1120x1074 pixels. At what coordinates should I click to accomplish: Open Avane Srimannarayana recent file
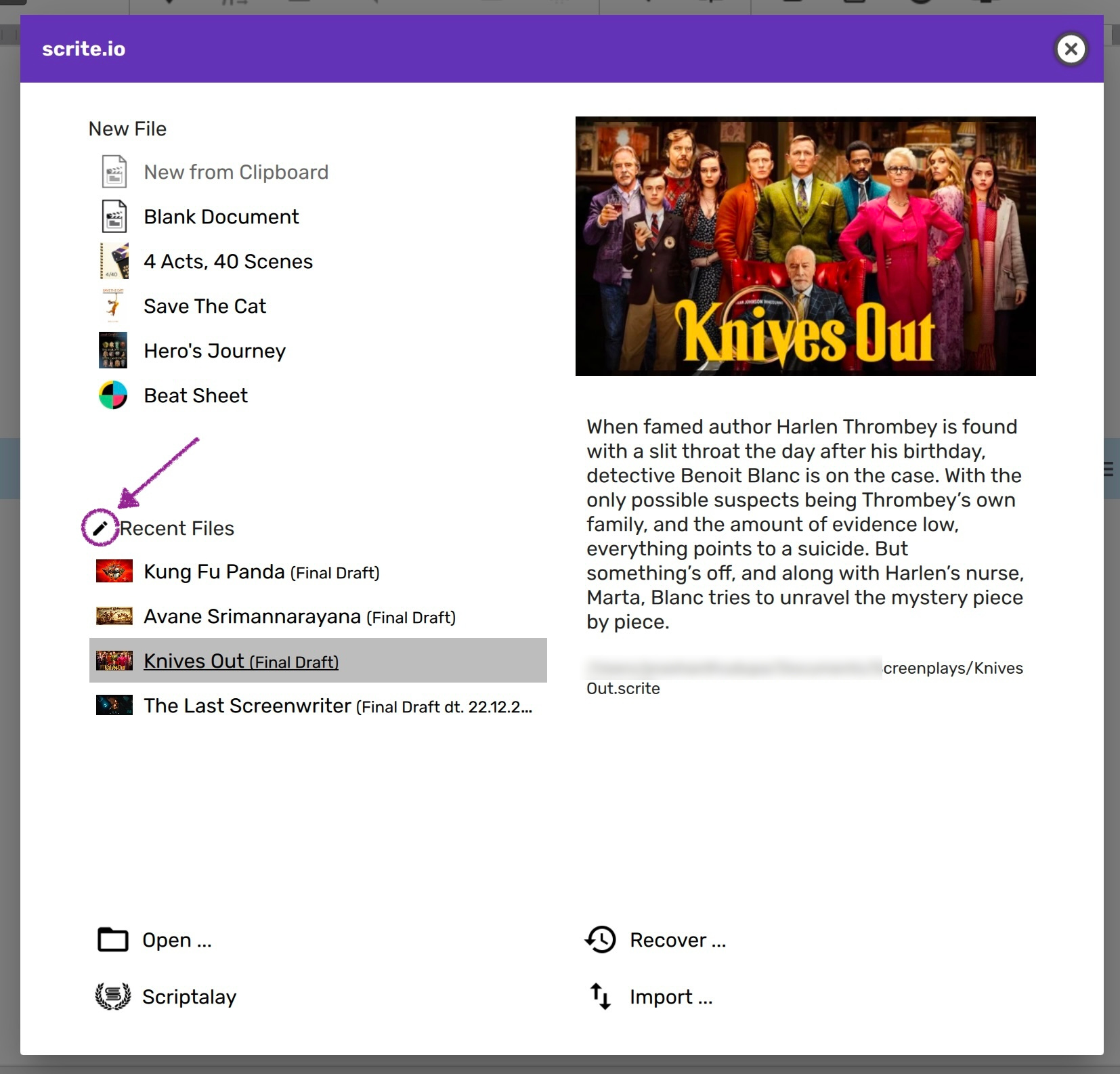point(299,617)
